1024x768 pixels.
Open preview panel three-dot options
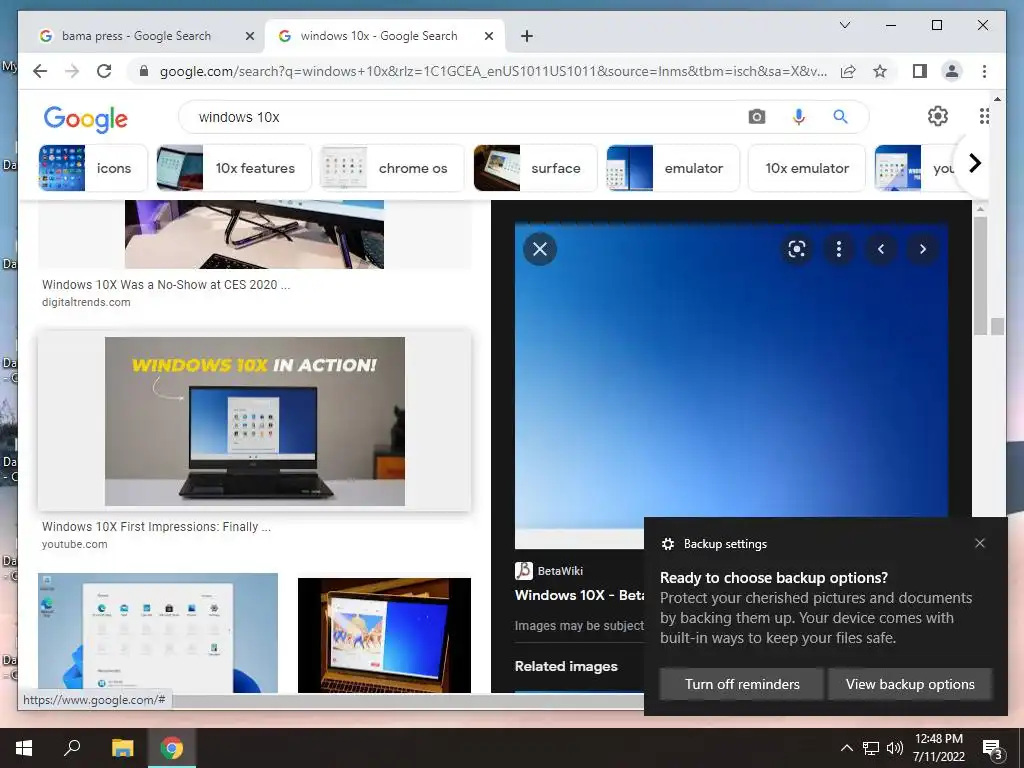click(839, 249)
